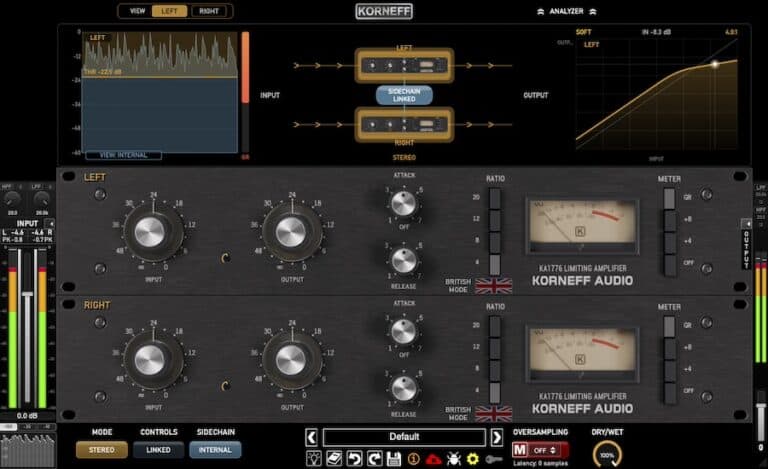The height and width of the screenshot is (469, 768).
Task: Click the lightbulb tooltips icon
Action: pos(313,459)
